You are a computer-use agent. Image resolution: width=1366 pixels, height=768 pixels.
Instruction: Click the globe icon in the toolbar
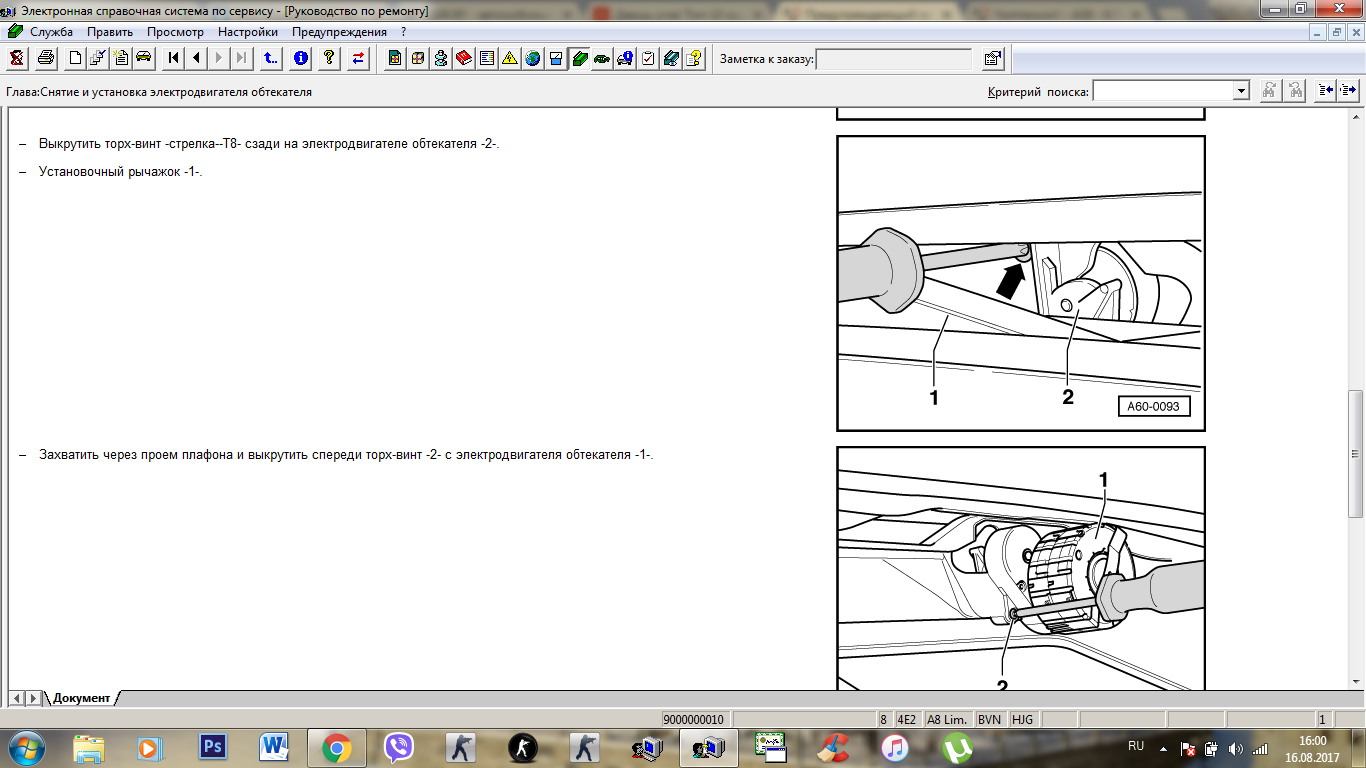[533, 58]
